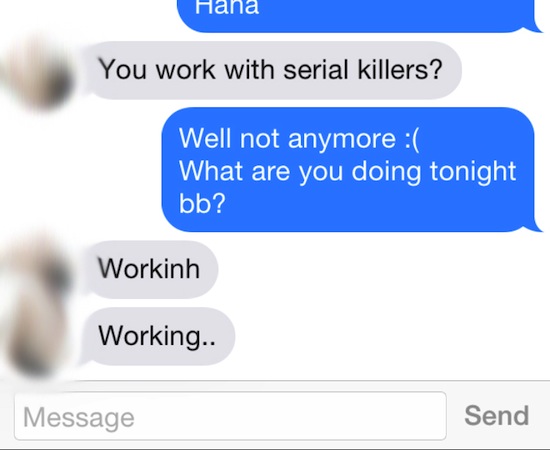Focus the Message input field
The width and height of the screenshot is (550, 450).
click(230, 416)
